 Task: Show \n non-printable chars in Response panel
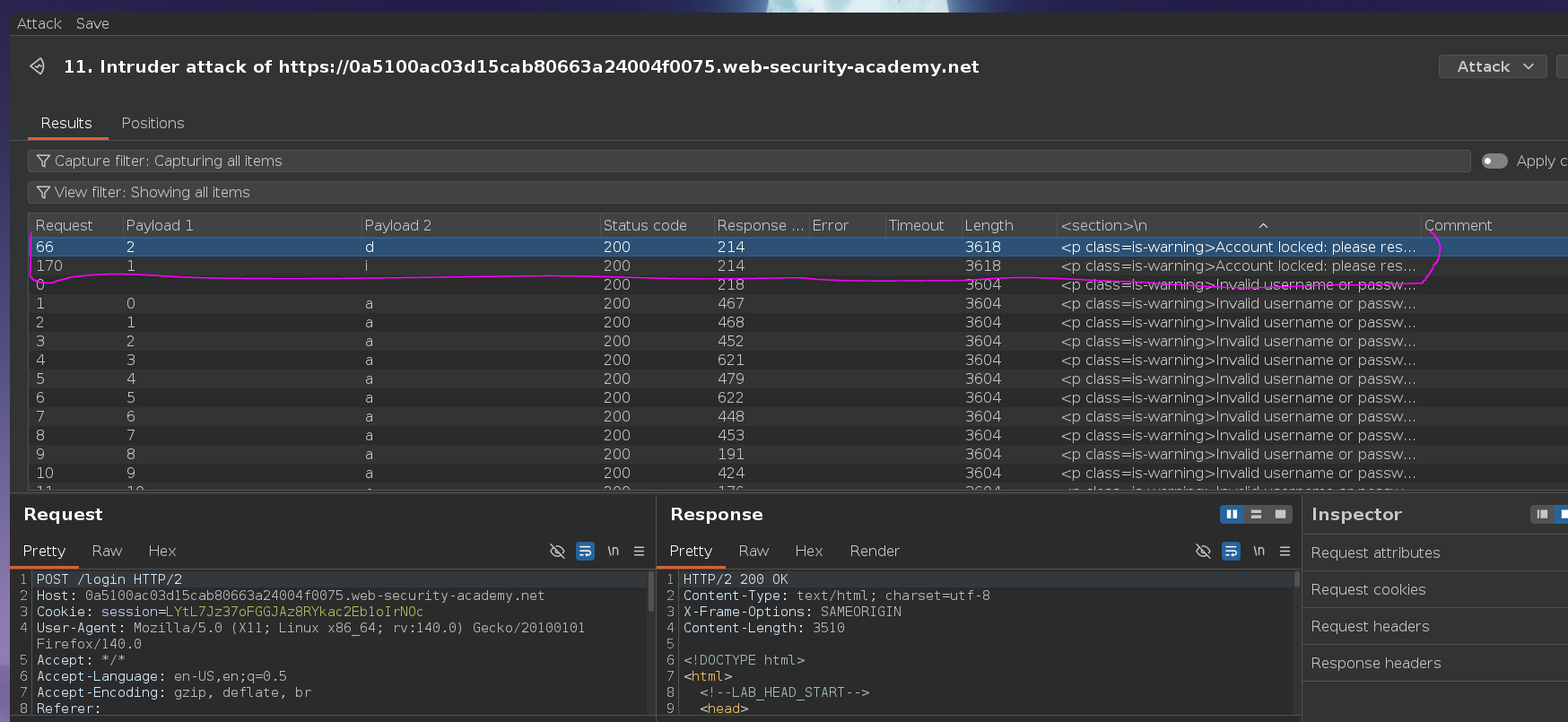tap(1259, 551)
